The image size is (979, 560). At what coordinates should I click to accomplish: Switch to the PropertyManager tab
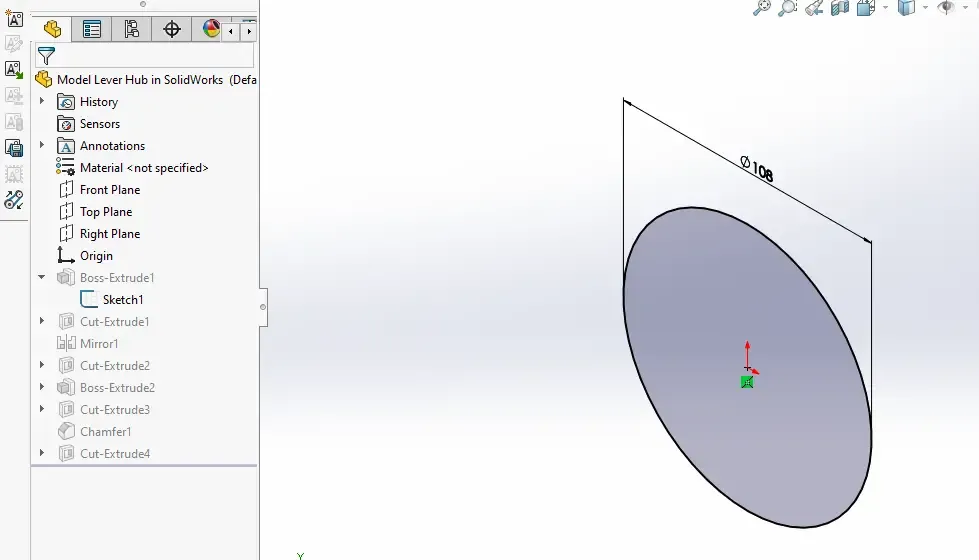tap(92, 29)
